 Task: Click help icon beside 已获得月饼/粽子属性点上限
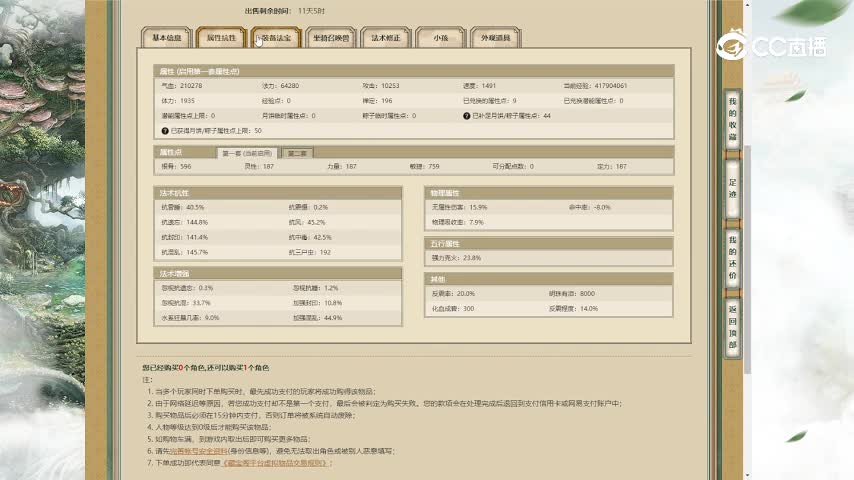165,131
